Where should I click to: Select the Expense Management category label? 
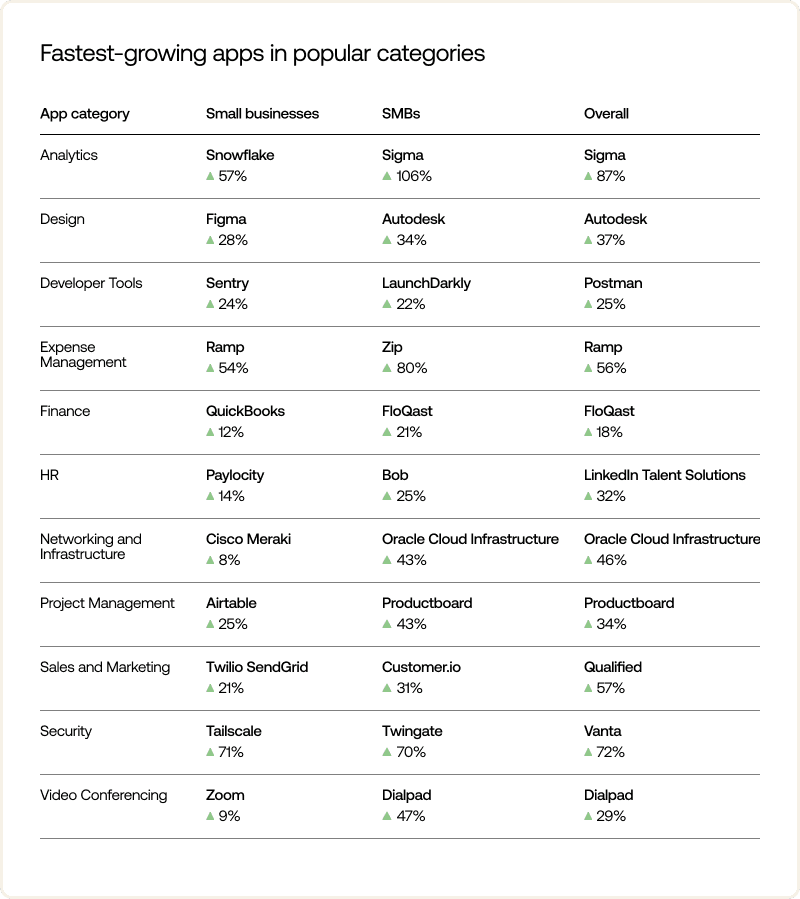point(83,355)
